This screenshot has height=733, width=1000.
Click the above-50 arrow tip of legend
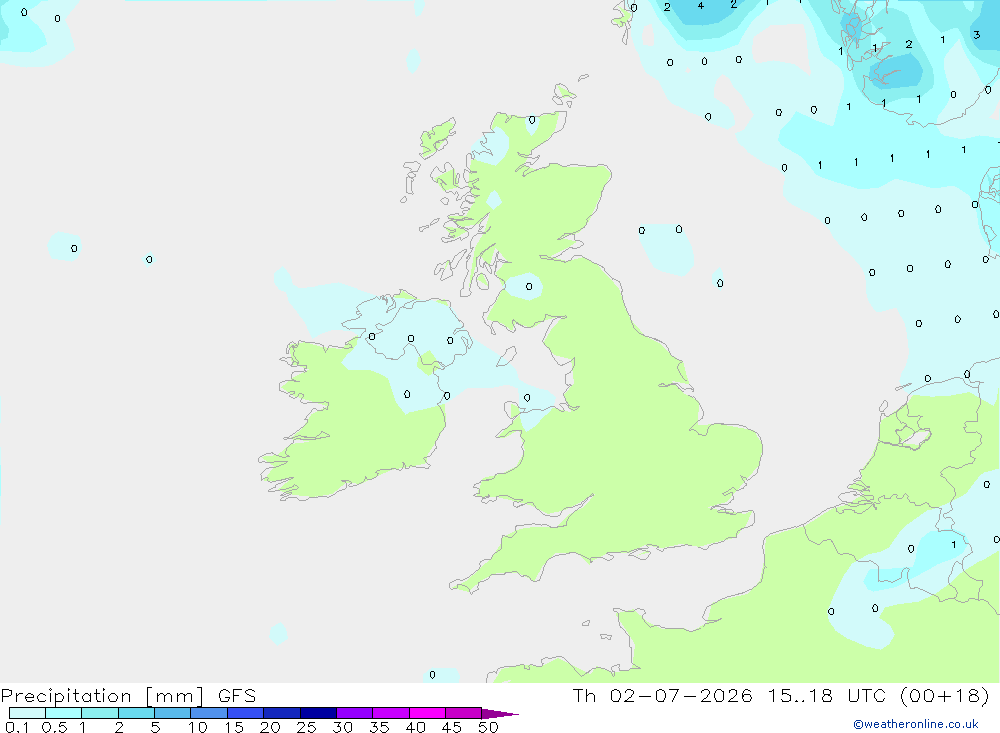[x=499, y=713]
